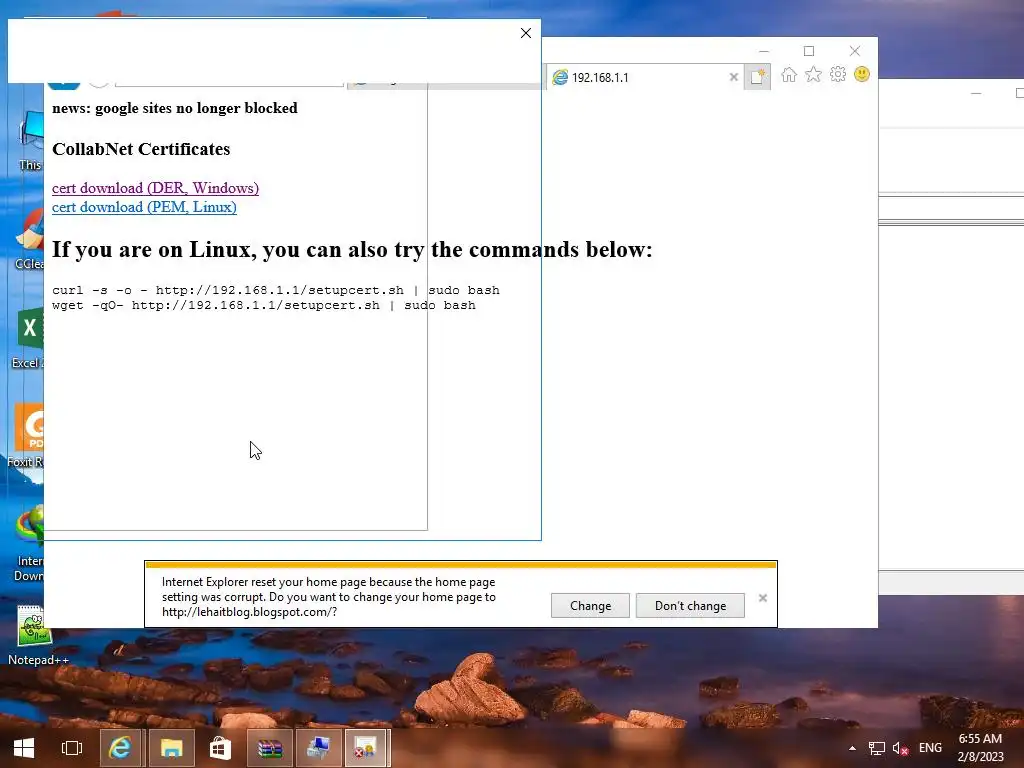Click the Don't change button

(690, 605)
